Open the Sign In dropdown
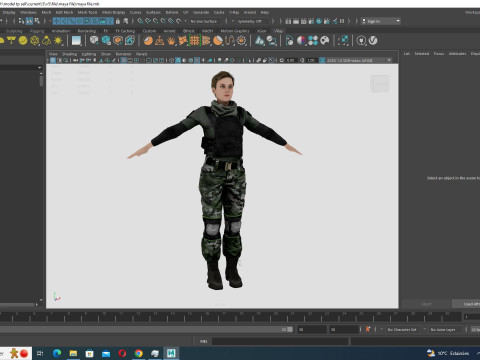The width and height of the screenshot is (480, 360). 381,21
